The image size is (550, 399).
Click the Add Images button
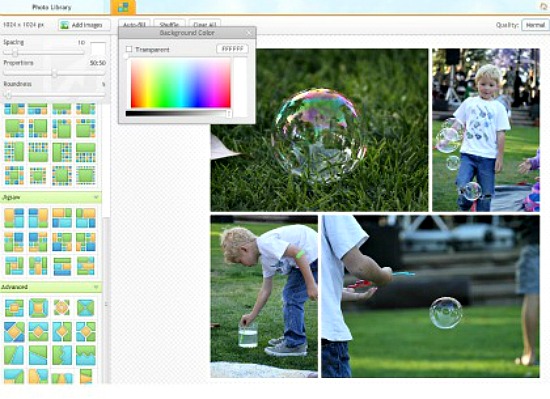(84, 25)
